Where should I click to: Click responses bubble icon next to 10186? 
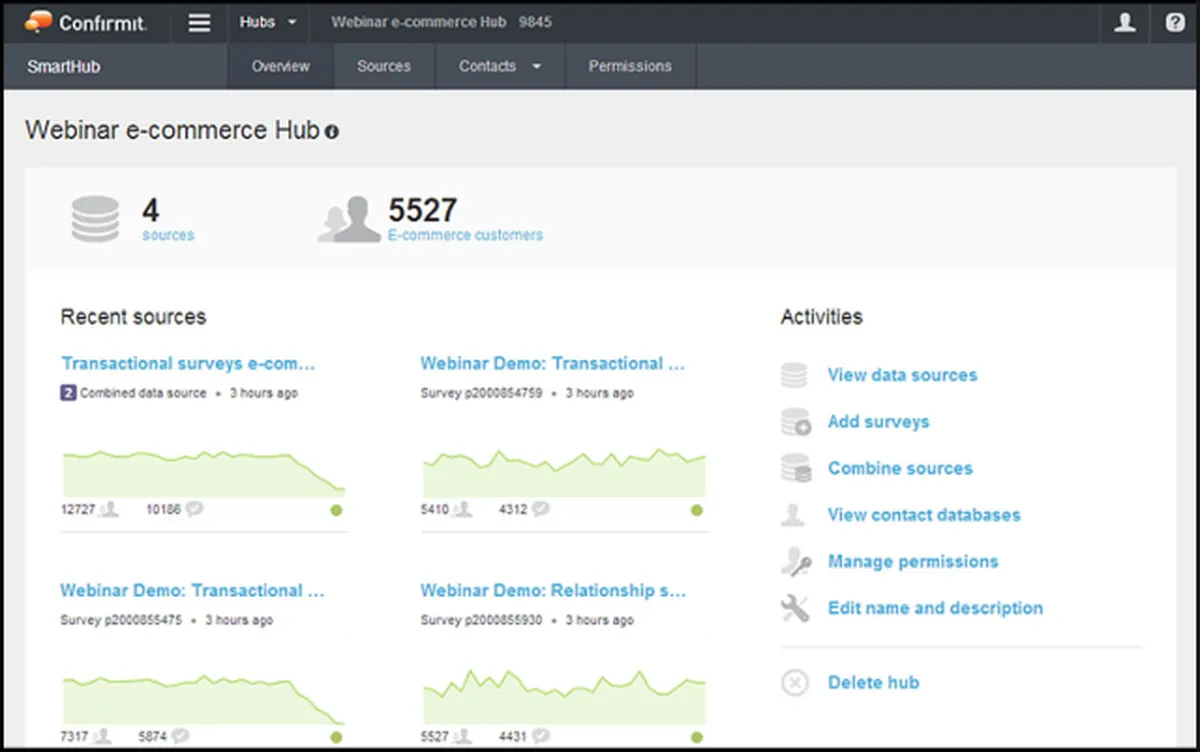[x=194, y=509]
